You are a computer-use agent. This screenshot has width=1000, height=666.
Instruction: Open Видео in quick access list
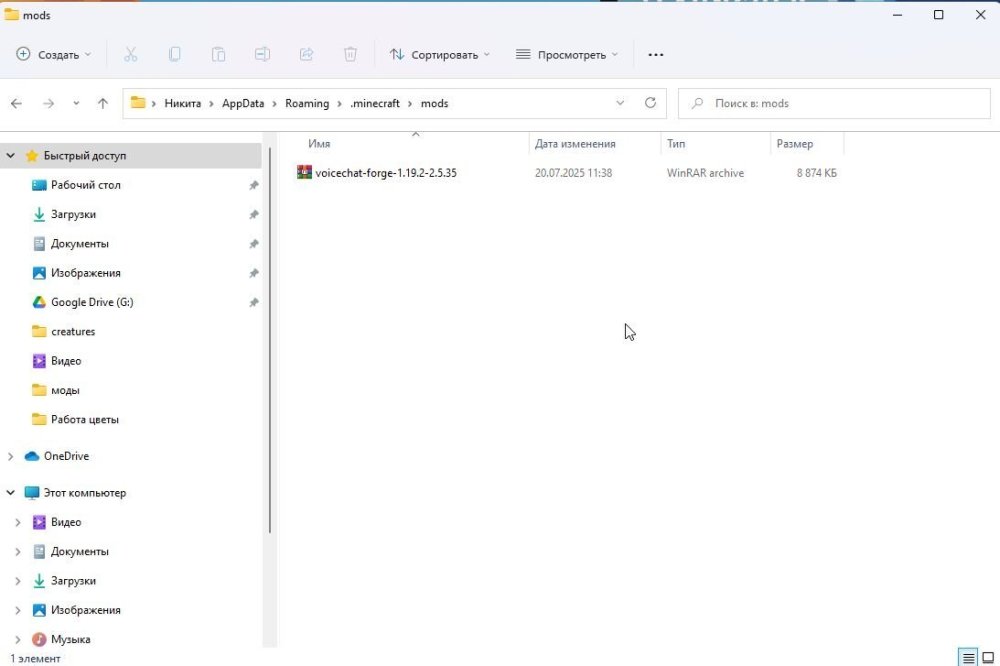(66, 361)
